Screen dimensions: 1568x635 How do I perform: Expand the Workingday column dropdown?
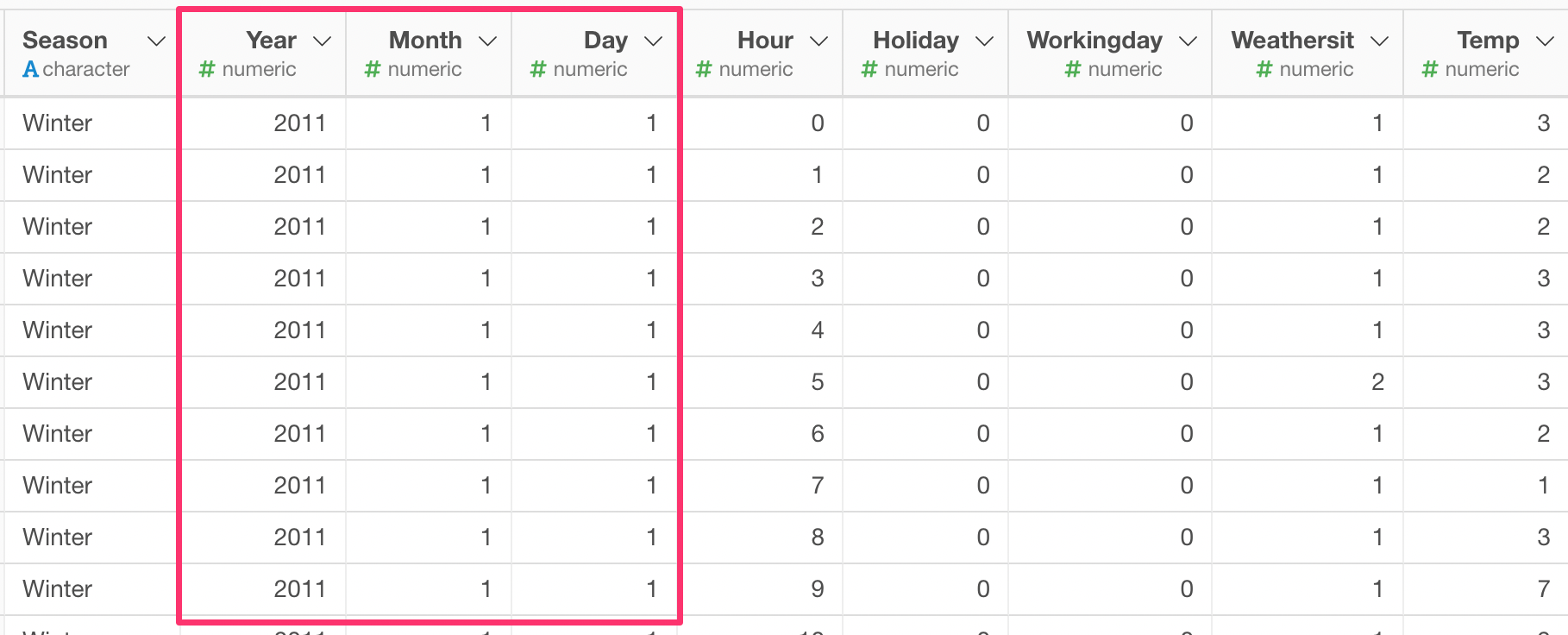pos(1188,41)
